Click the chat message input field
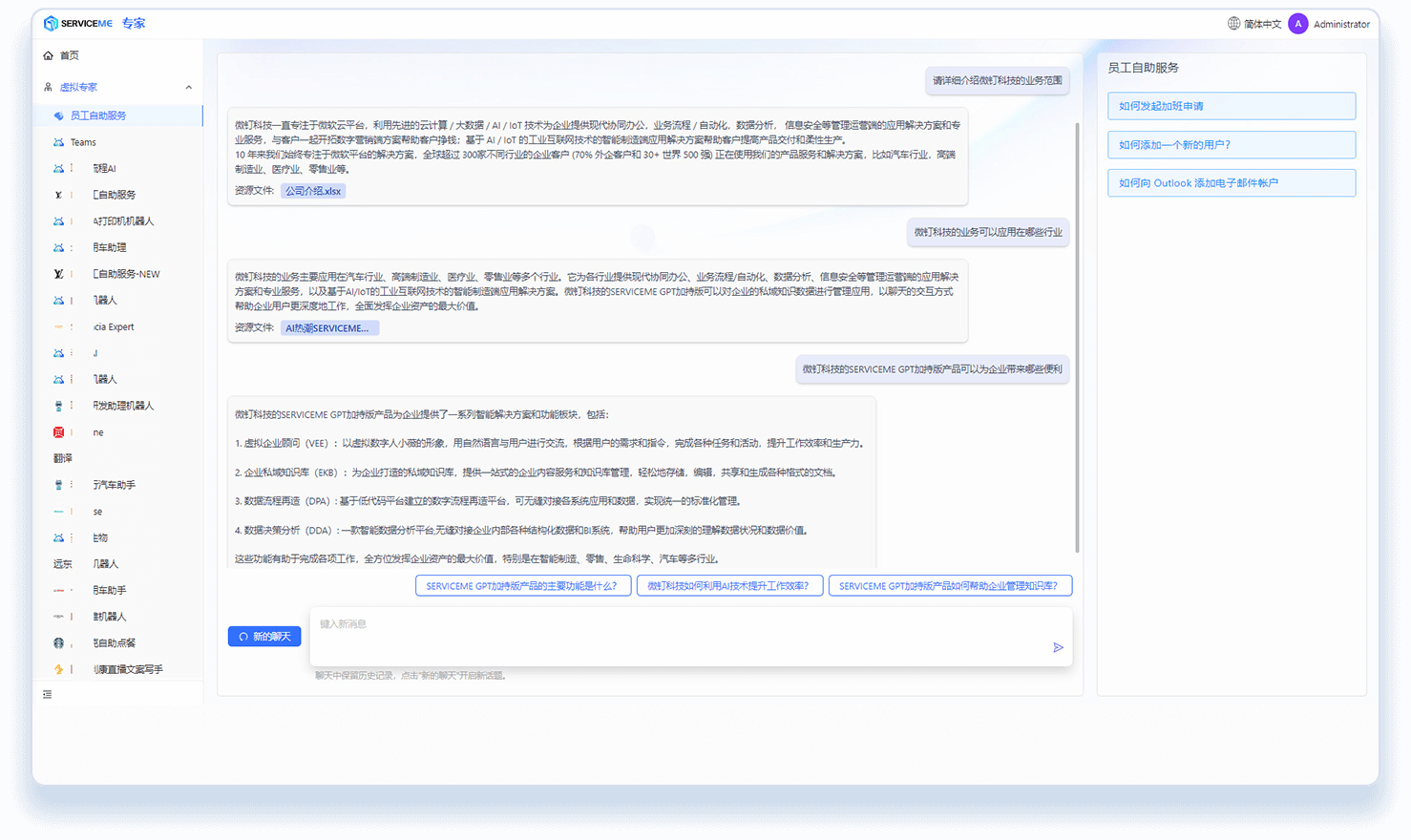 point(678,635)
